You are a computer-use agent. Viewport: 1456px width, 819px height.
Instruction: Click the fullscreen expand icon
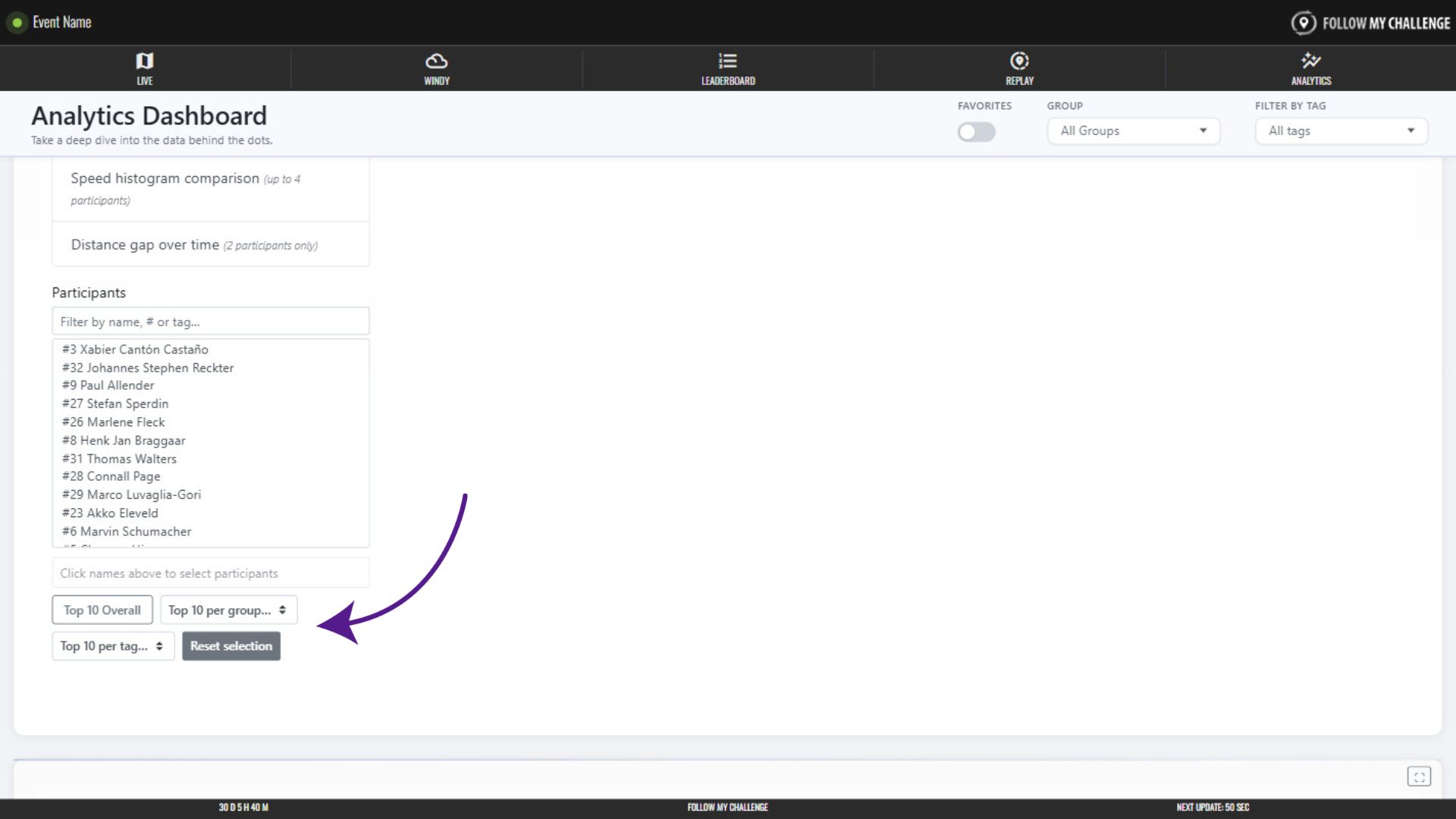coord(1419,777)
